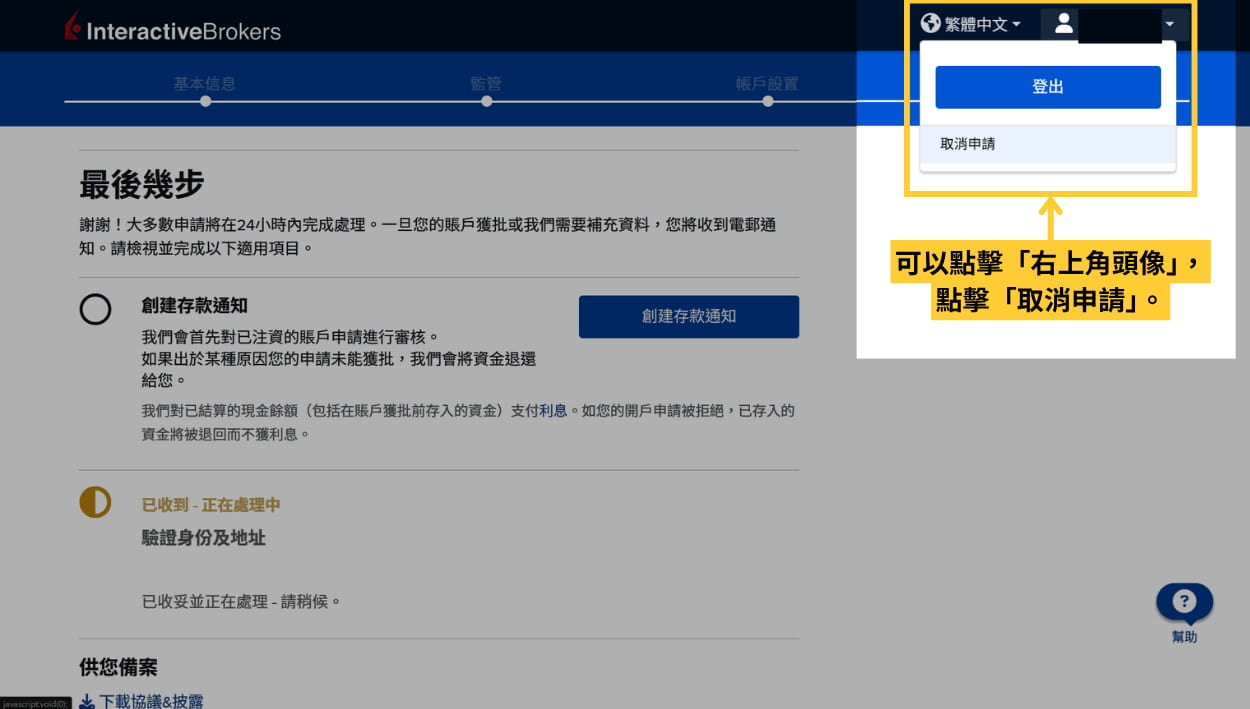The height and width of the screenshot is (709, 1250).
Task: Open the 幫助 question mark button
Action: 1184,602
